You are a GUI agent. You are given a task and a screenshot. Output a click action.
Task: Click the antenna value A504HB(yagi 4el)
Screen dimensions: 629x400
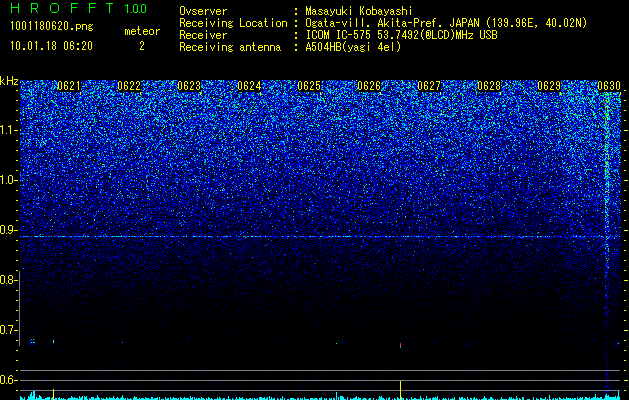point(353,47)
